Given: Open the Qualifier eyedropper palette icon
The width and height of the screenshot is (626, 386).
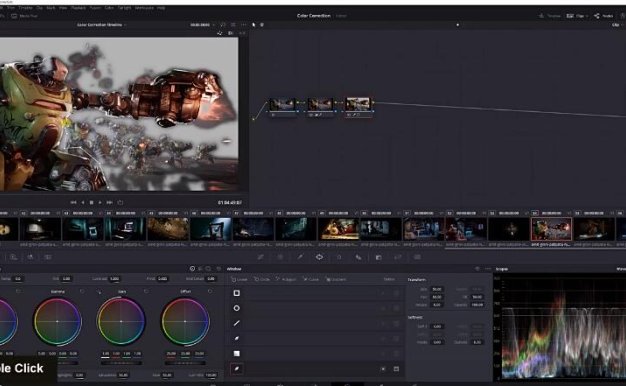Looking at the screenshot, I should (x=300, y=257).
